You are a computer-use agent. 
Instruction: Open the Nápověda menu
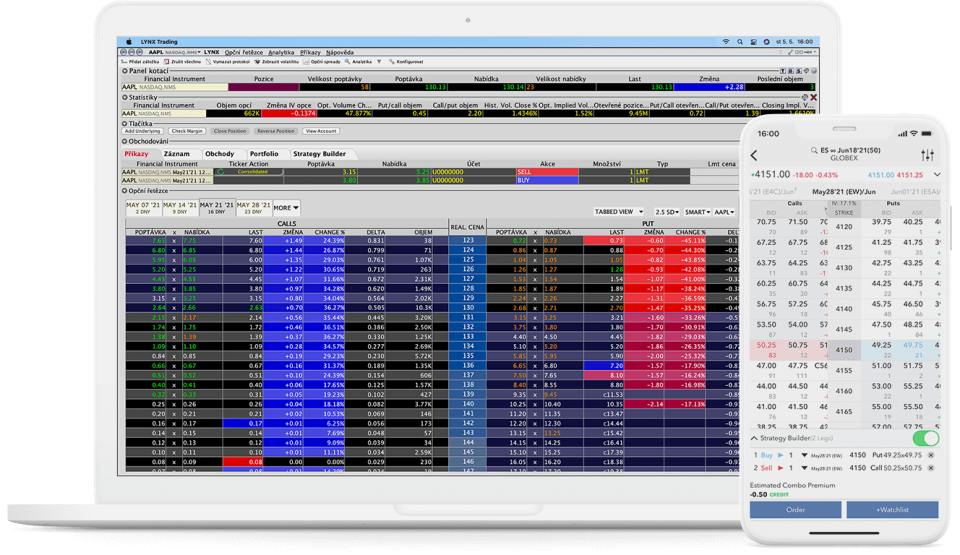340,52
